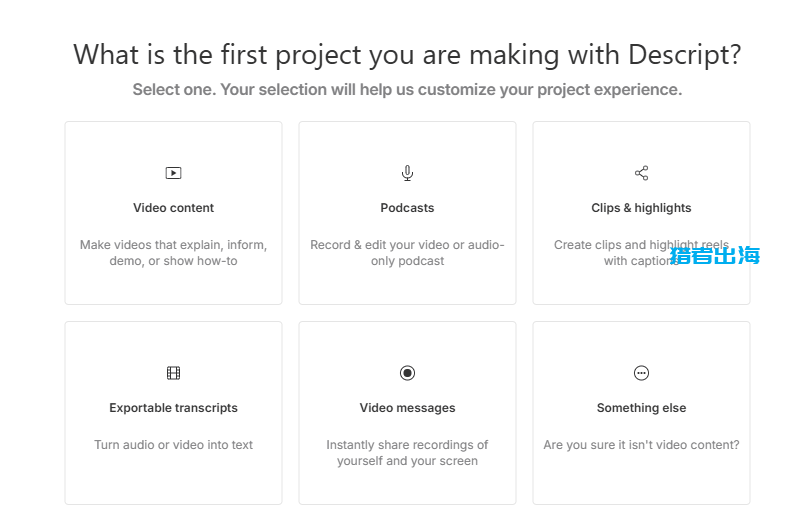Viewport: 790px width, 529px height.
Task: Choose the Video messages heading
Action: [407, 408]
